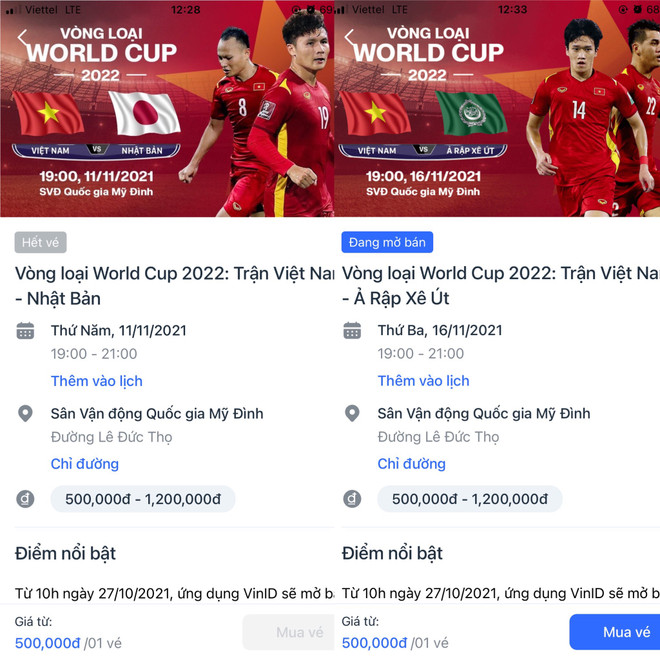Tap back arrow on Vietnam–Japan match screen

click(x=23, y=38)
